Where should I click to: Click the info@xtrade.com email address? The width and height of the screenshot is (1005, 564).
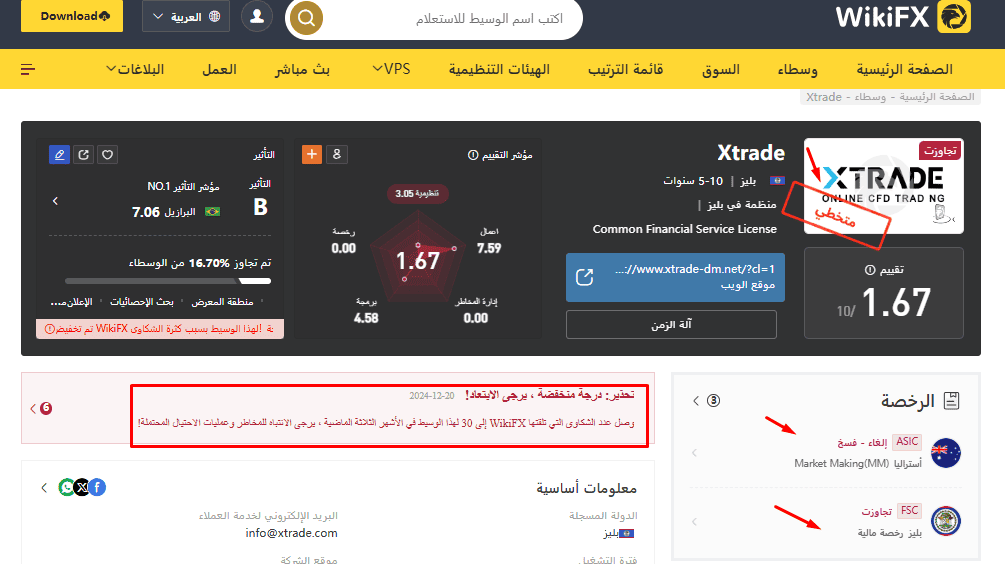292,533
